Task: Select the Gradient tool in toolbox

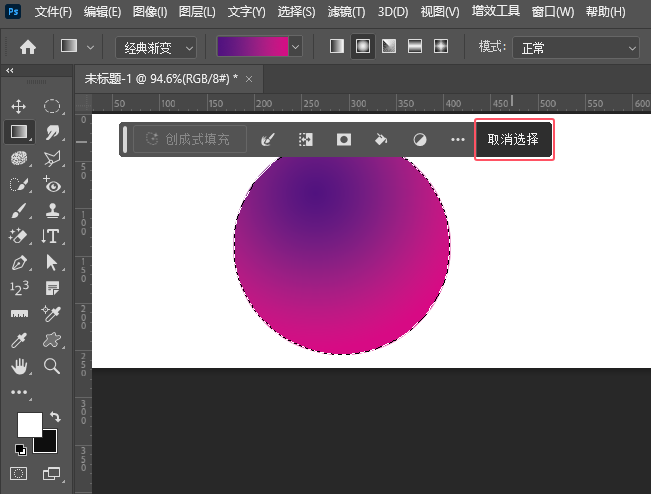Action: click(19, 132)
